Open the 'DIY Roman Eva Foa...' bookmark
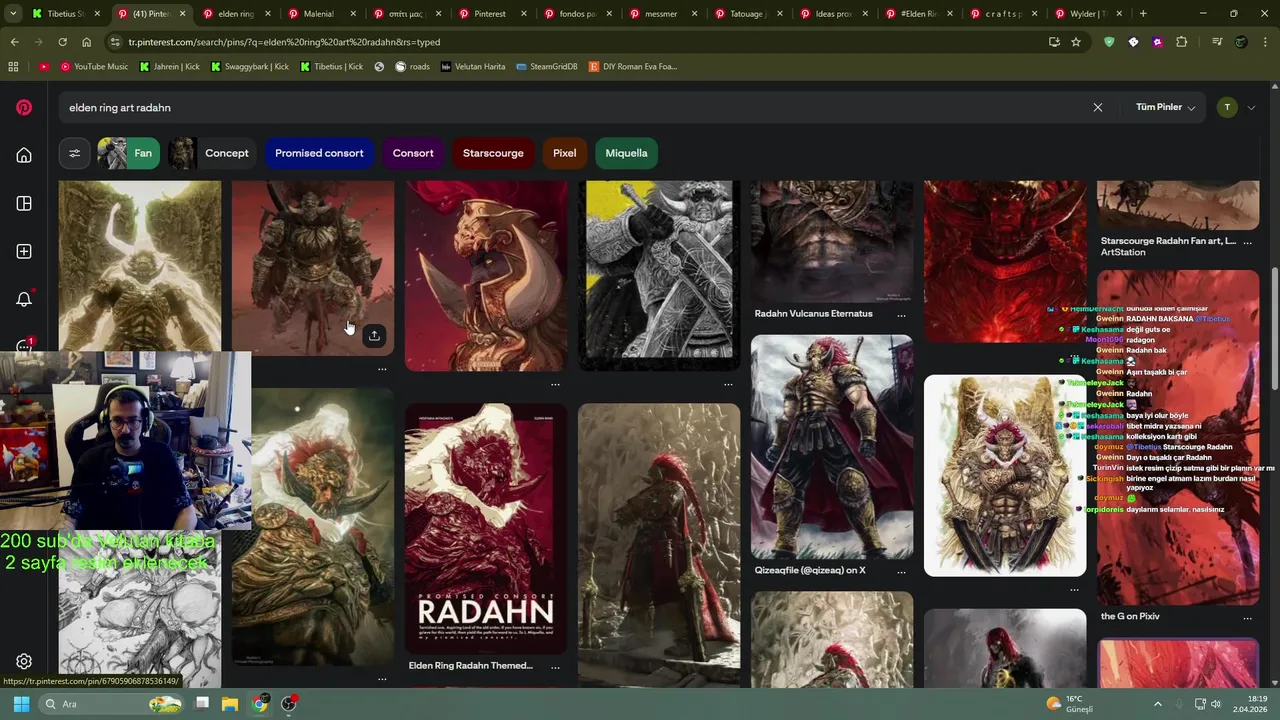The image size is (1280, 720). (x=633, y=66)
